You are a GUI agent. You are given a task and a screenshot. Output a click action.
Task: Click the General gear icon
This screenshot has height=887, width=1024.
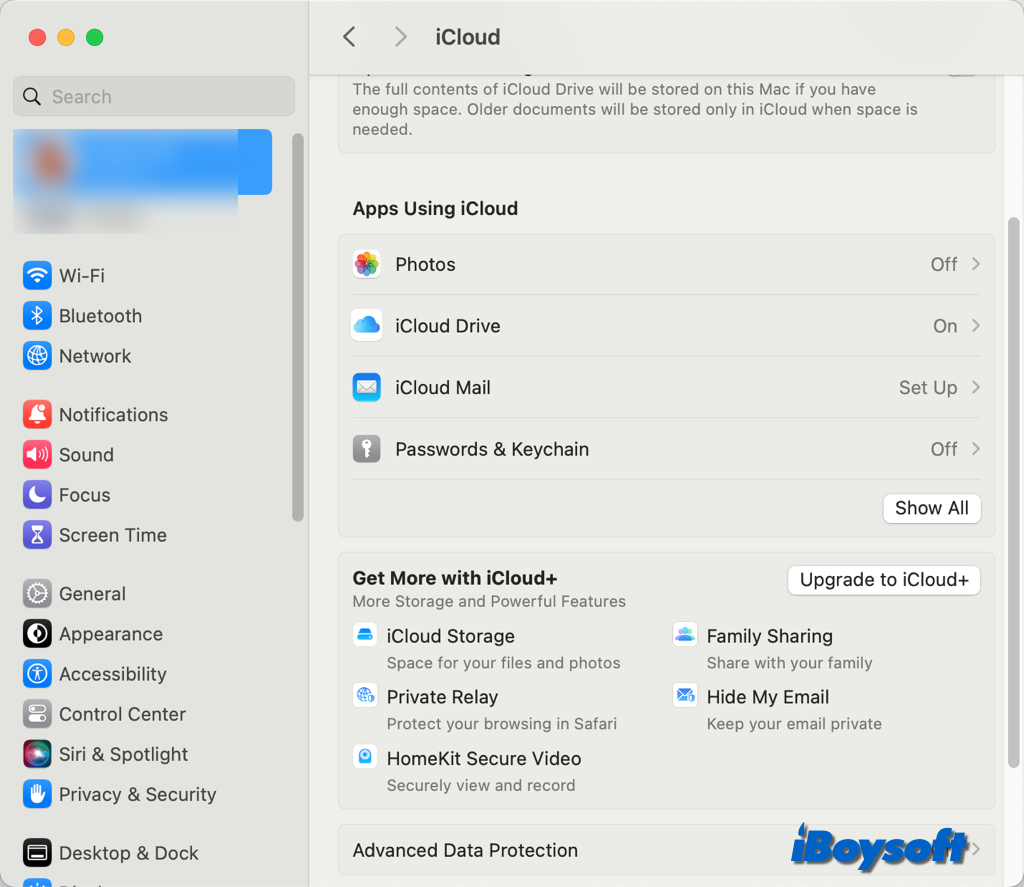click(x=37, y=594)
